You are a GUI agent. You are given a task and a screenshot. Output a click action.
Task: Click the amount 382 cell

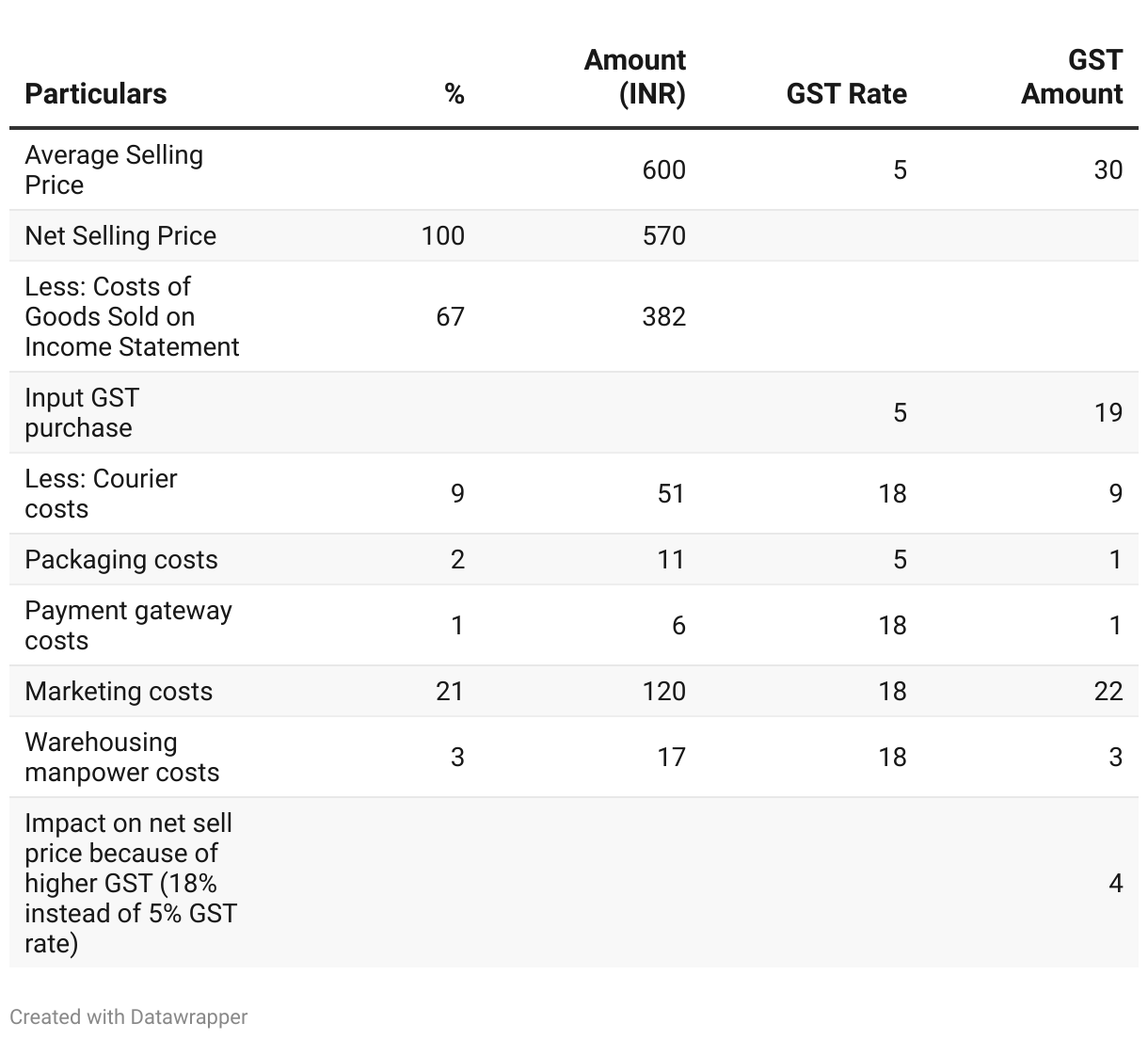(663, 316)
